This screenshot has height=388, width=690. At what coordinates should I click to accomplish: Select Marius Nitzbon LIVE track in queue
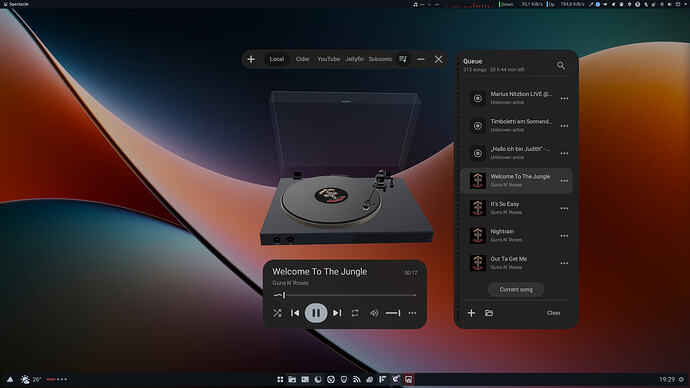pos(516,98)
